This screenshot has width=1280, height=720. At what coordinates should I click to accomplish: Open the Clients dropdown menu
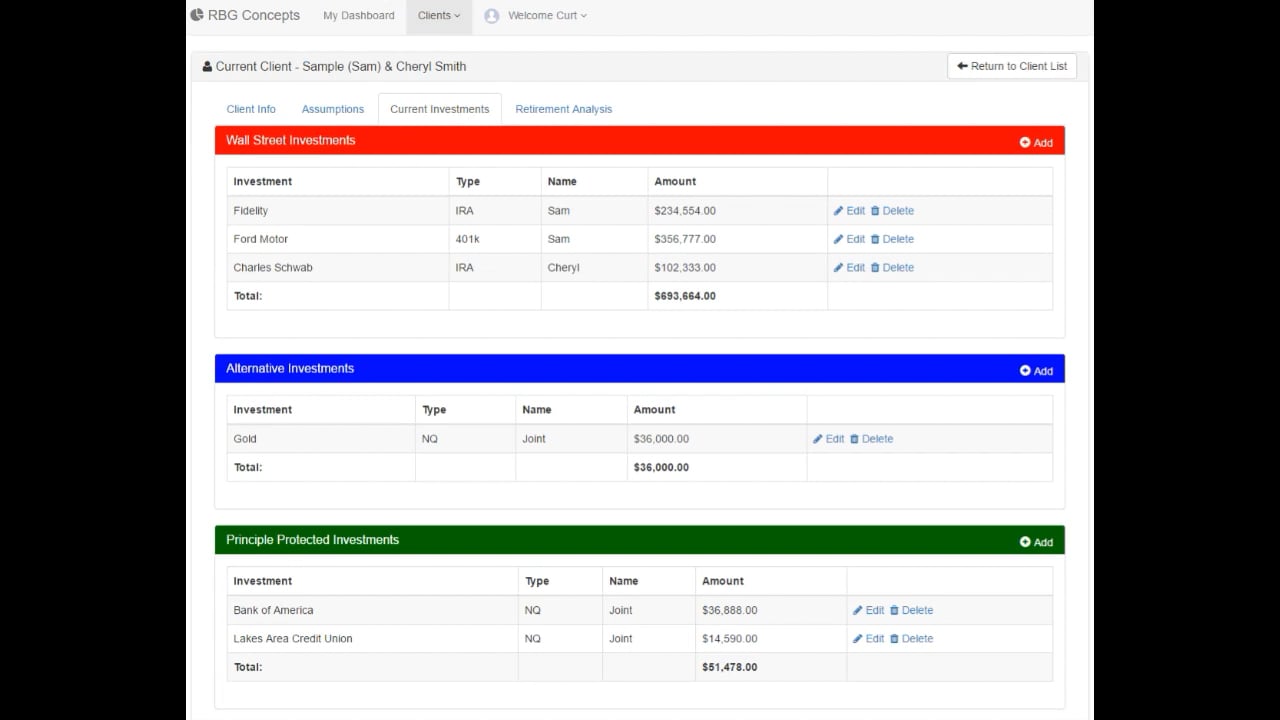[x=439, y=16]
